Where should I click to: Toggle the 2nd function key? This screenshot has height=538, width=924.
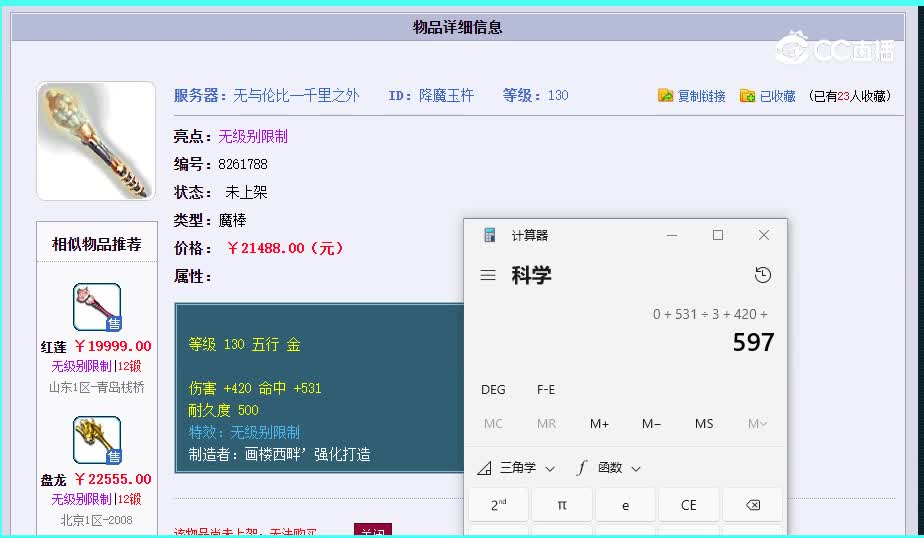coord(498,505)
